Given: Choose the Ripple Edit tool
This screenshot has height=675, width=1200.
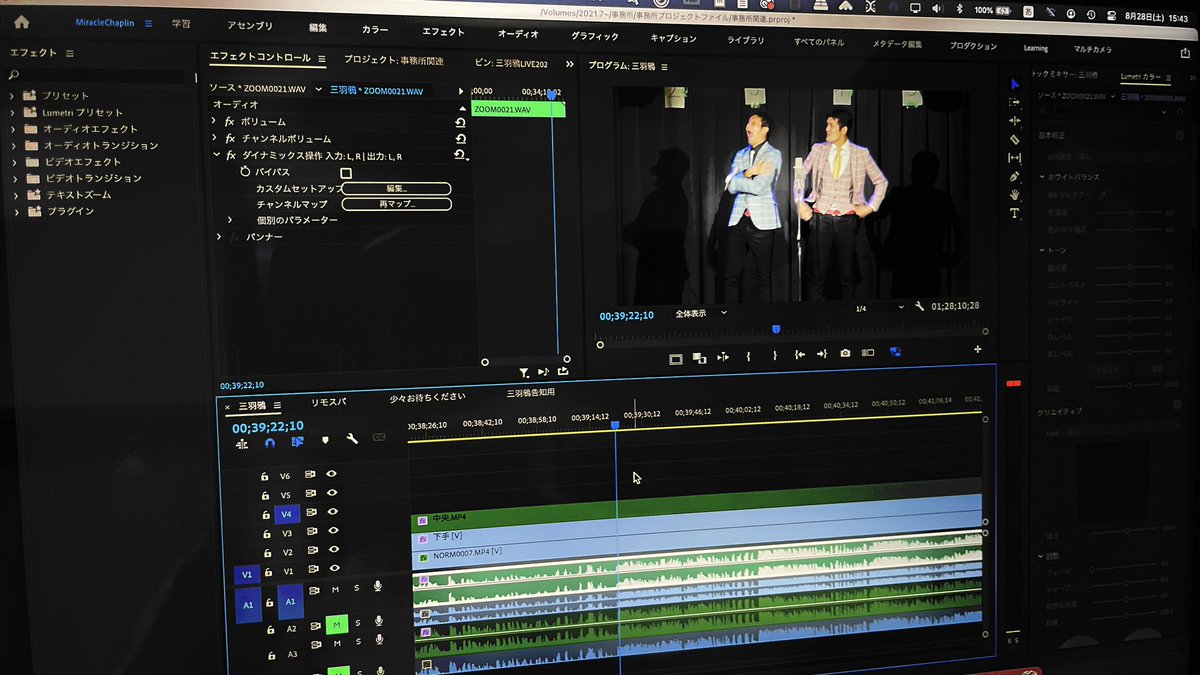Looking at the screenshot, I should click(1015, 121).
